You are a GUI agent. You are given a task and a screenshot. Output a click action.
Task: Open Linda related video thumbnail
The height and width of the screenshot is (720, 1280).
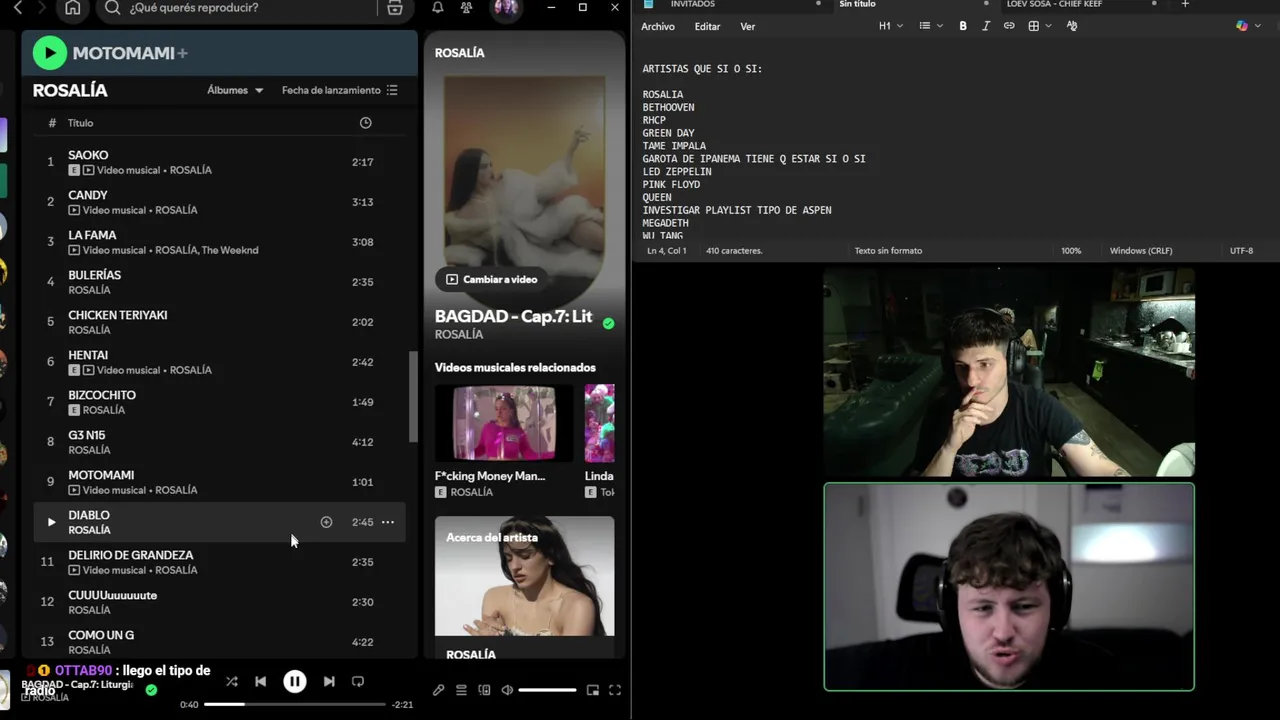tap(600, 423)
